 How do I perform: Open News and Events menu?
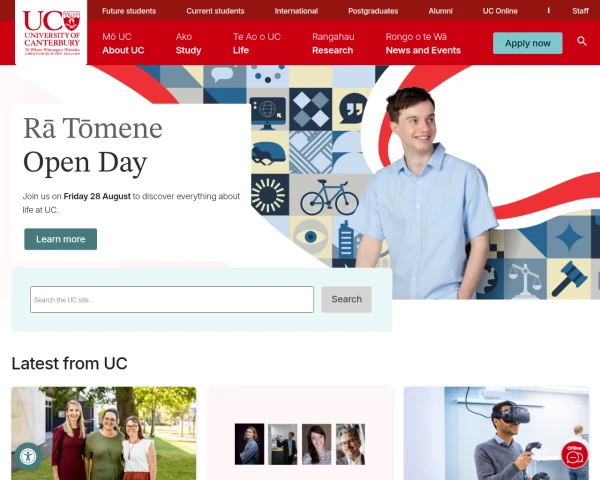pyautogui.click(x=423, y=43)
